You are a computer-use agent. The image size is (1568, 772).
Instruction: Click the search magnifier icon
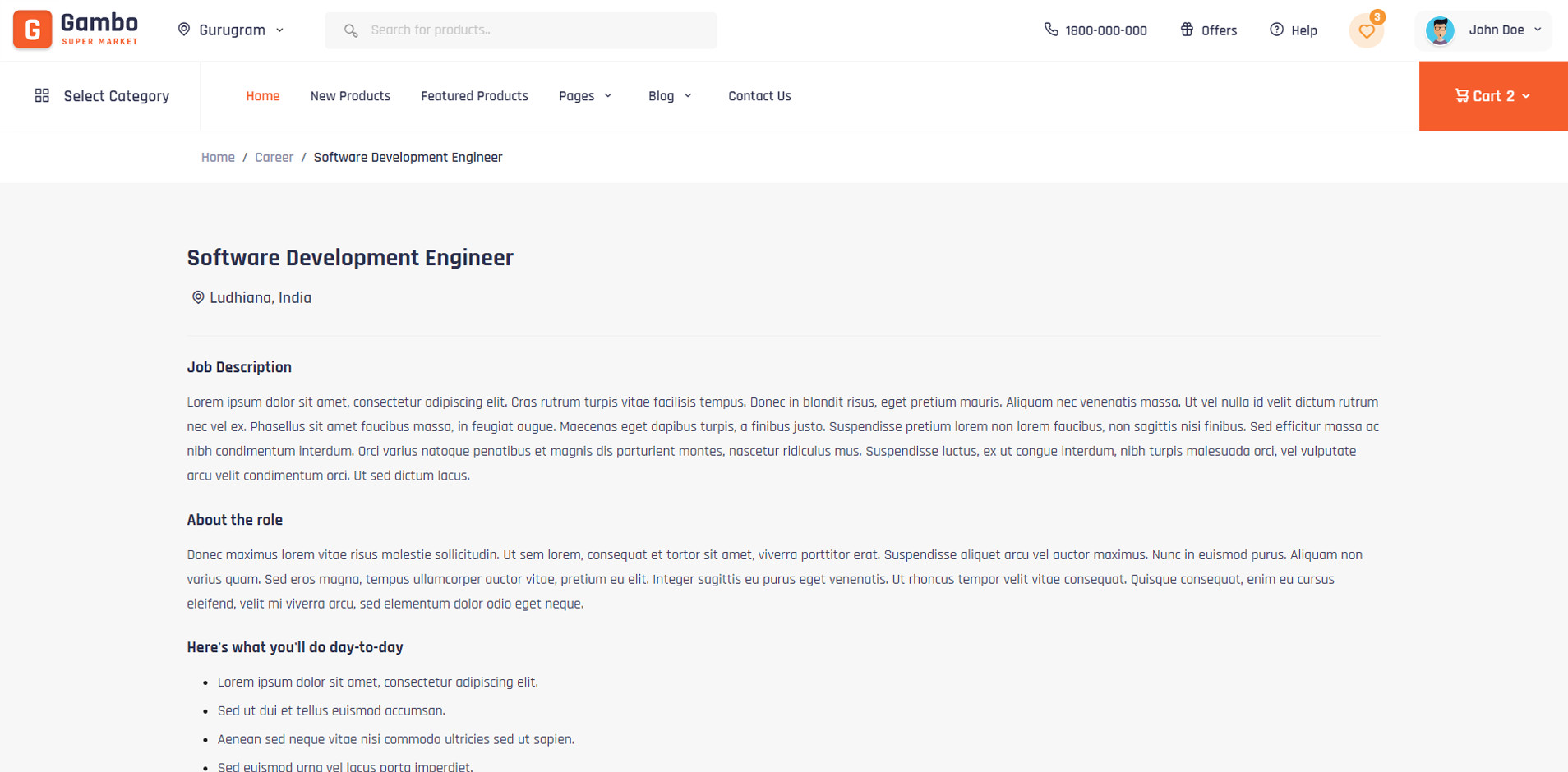(351, 30)
